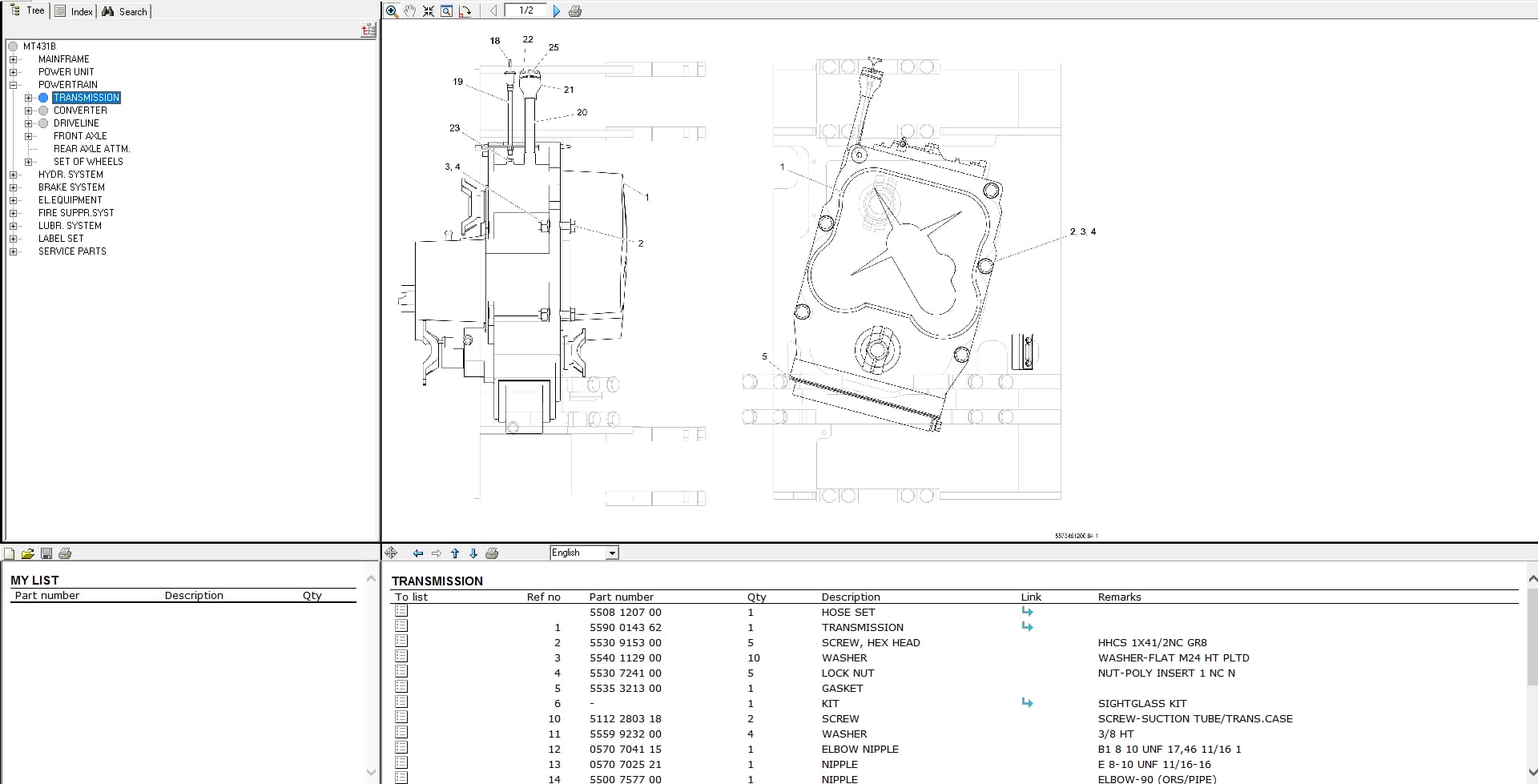Go to next page with blue arrow
The image size is (1538, 784).
click(557, 10)
